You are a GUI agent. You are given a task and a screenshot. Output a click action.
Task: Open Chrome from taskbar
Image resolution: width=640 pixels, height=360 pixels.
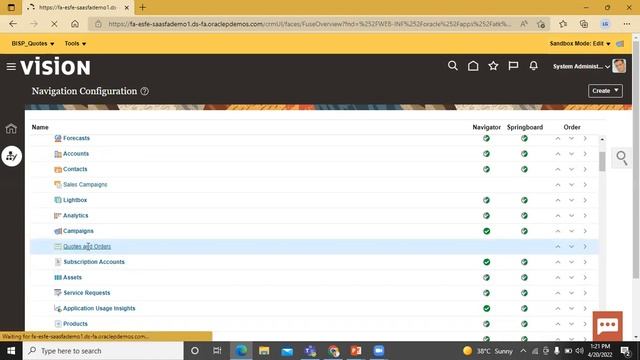pyautogui.click(x=333, y=351)
